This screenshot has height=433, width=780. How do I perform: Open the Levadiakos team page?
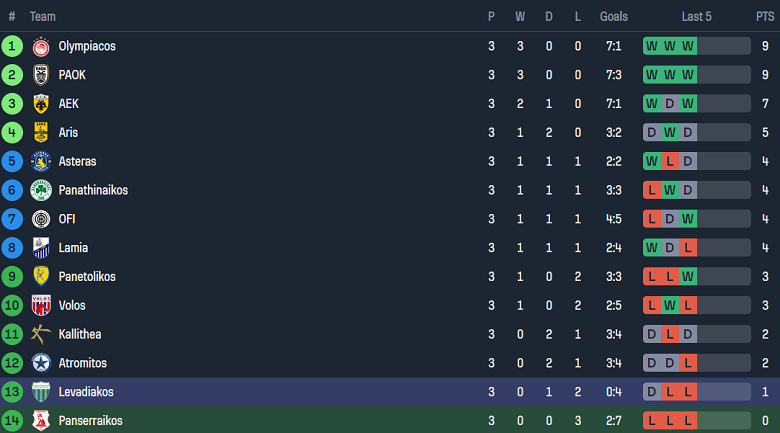(85, 392)
